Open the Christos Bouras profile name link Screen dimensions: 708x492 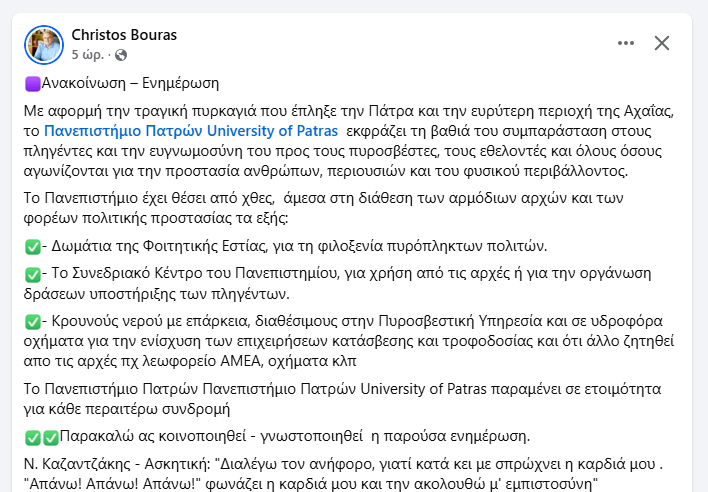tap(124, 35)
